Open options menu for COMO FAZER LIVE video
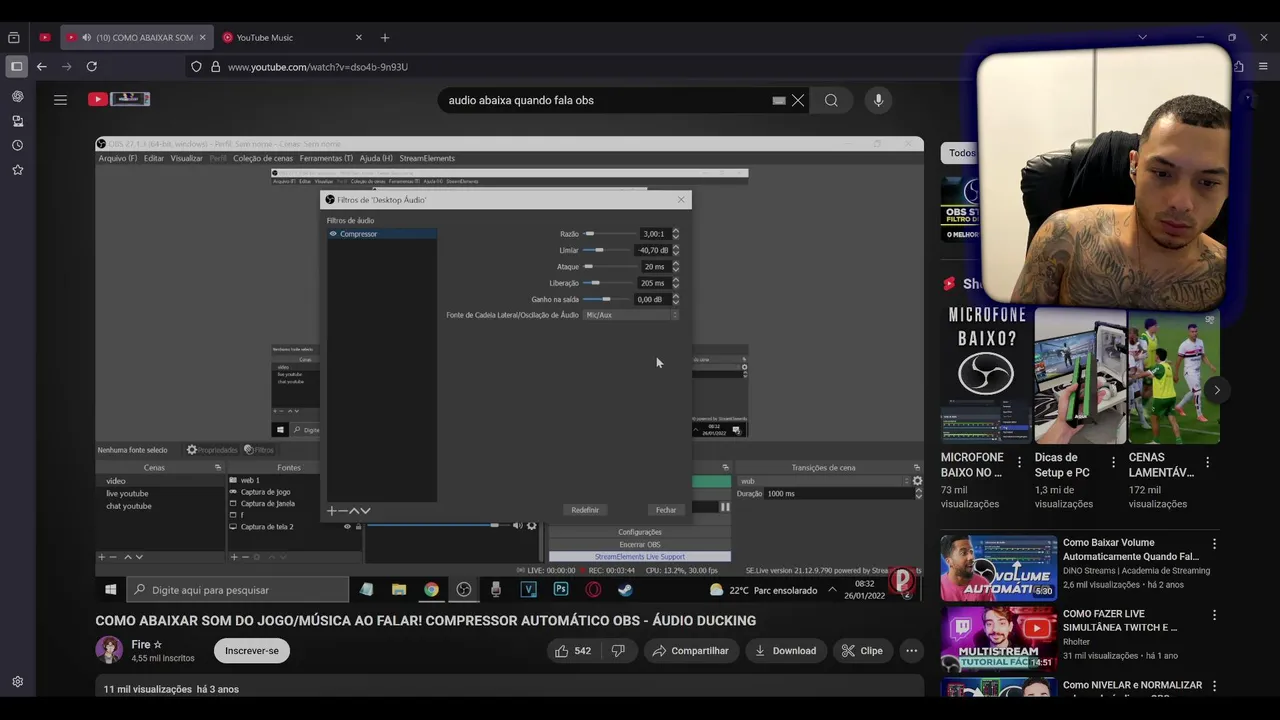This screenshot has height=720, width=1280. click(x=1214, y=615)
